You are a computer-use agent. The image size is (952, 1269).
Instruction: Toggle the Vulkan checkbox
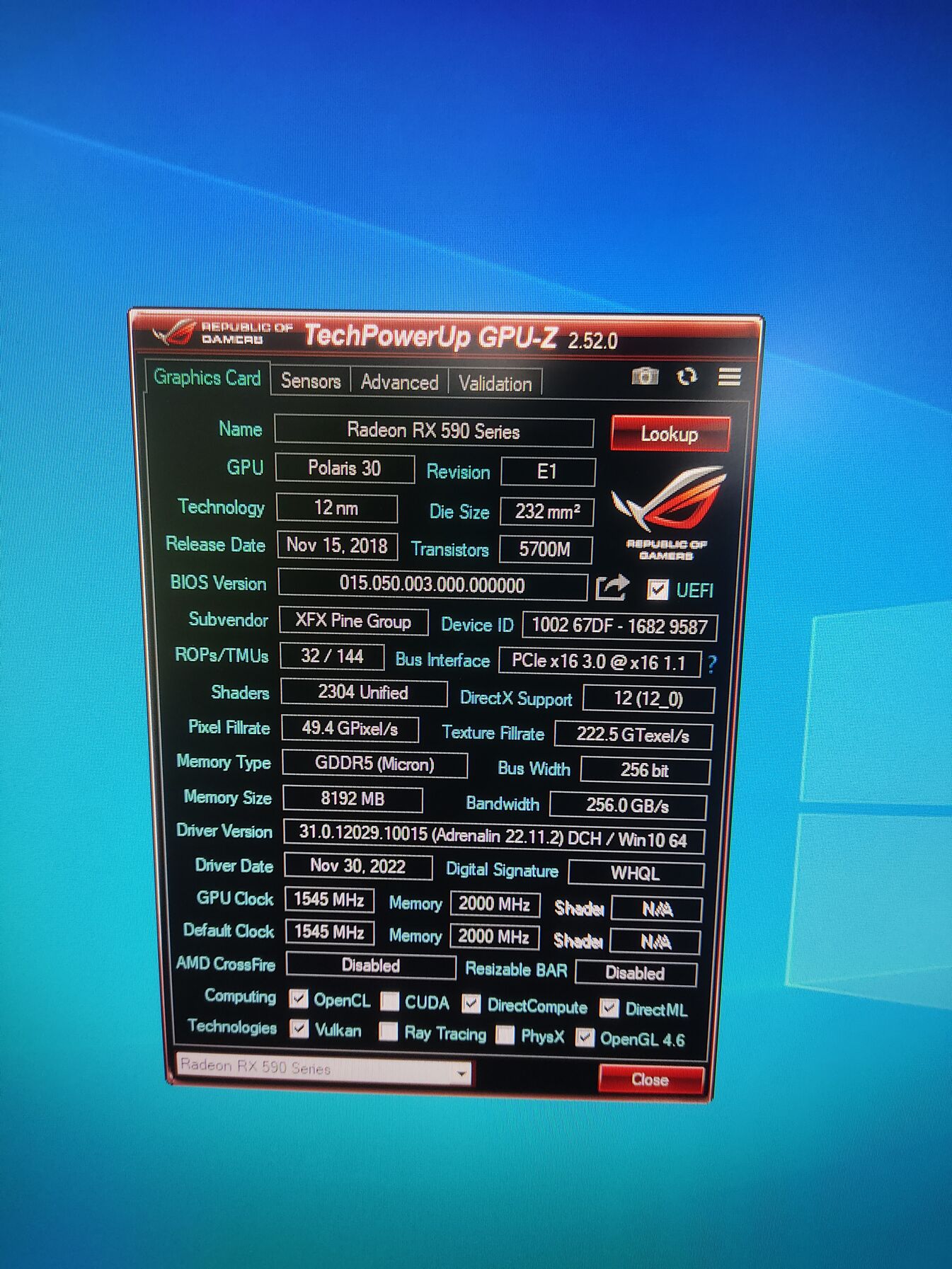[x=299, y=1028]
